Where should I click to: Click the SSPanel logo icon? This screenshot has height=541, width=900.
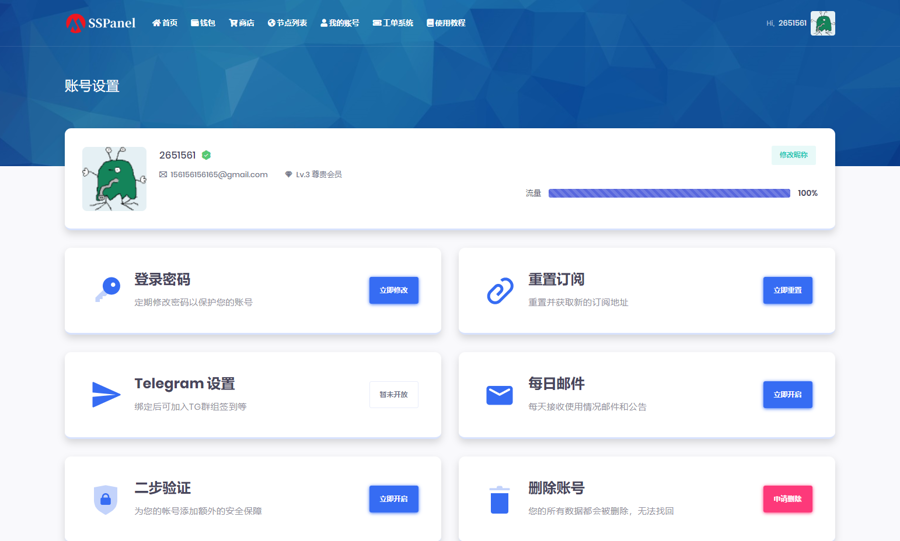(x=75, y=22)
